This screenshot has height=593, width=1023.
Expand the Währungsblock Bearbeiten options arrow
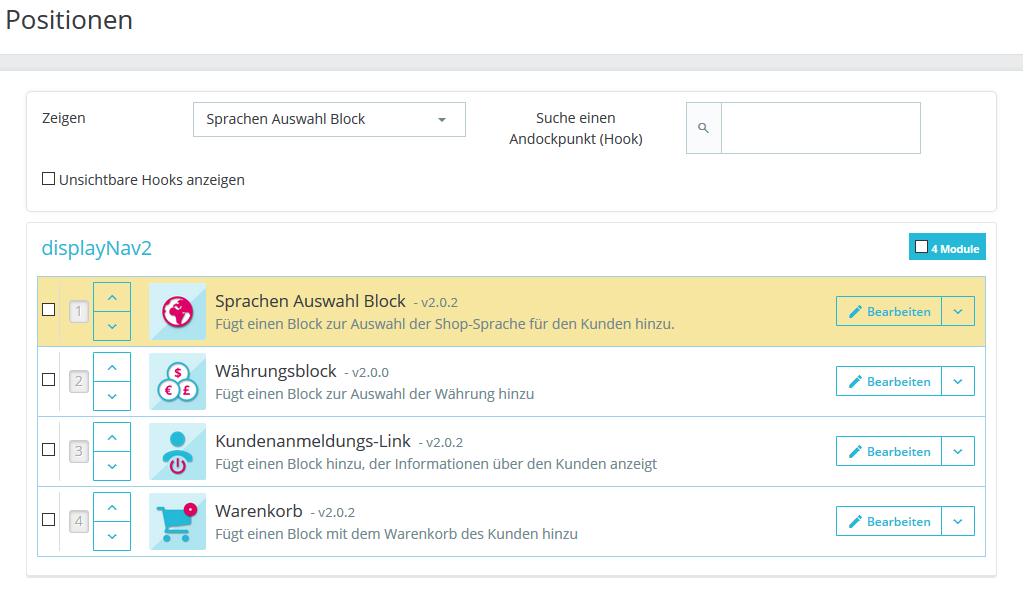[x=958, y=382]
